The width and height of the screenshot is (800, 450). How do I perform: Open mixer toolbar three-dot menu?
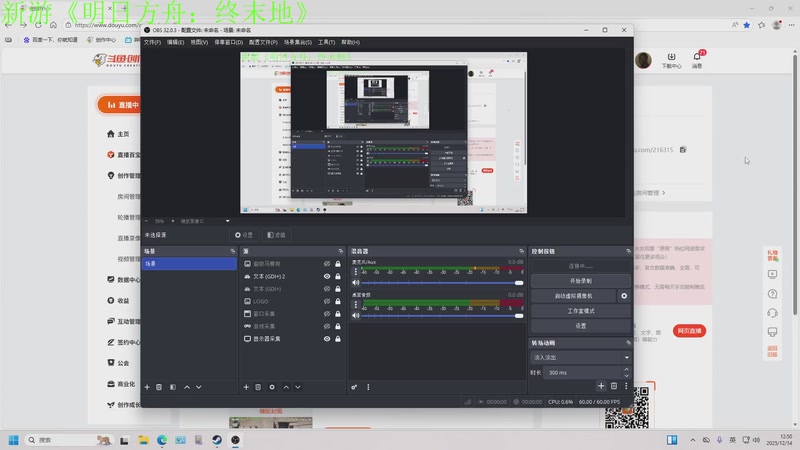[368, 387]
